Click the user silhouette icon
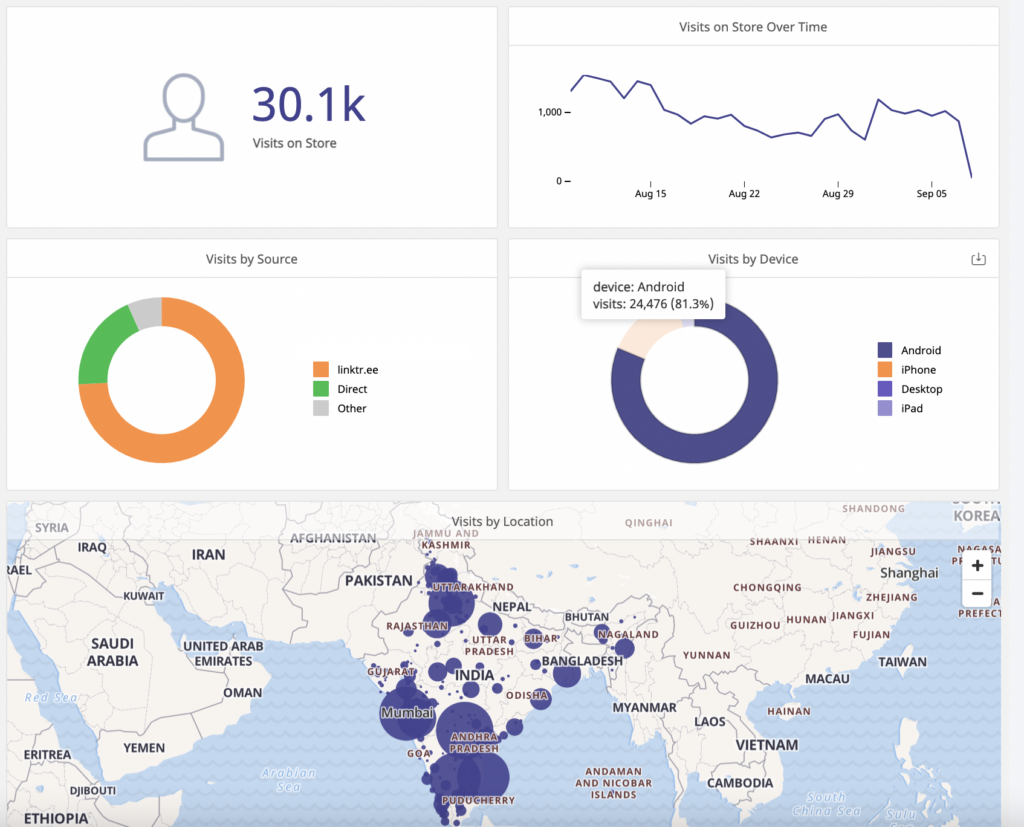 click(184, 118)
